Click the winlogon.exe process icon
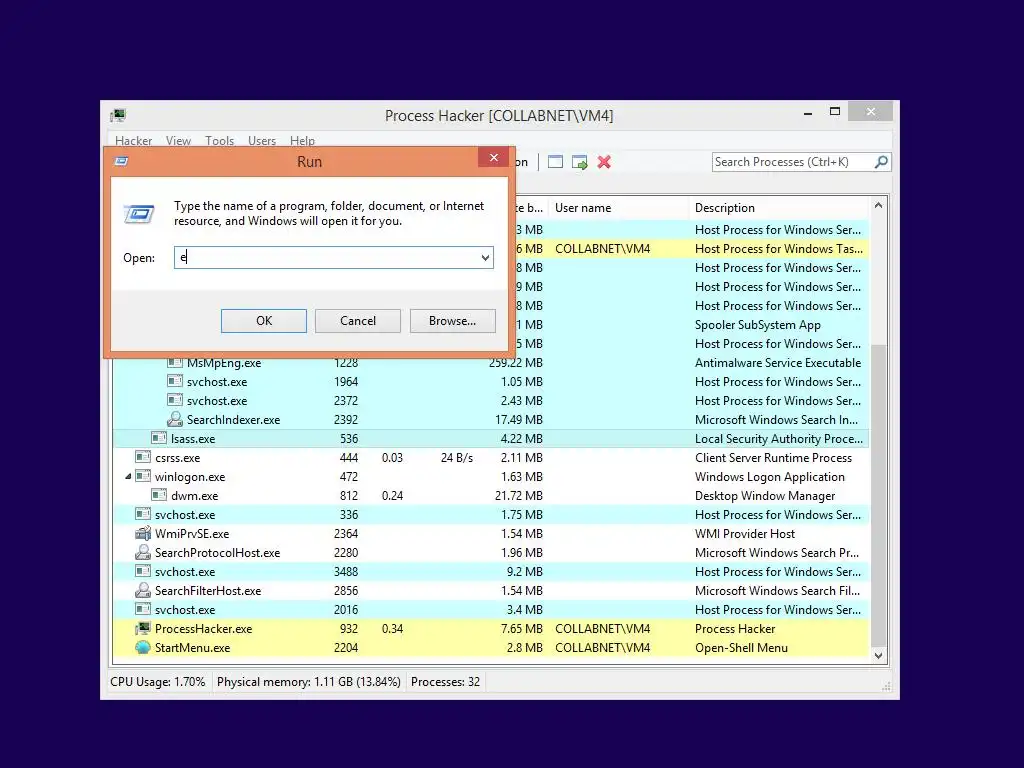 tap(143, 476)
